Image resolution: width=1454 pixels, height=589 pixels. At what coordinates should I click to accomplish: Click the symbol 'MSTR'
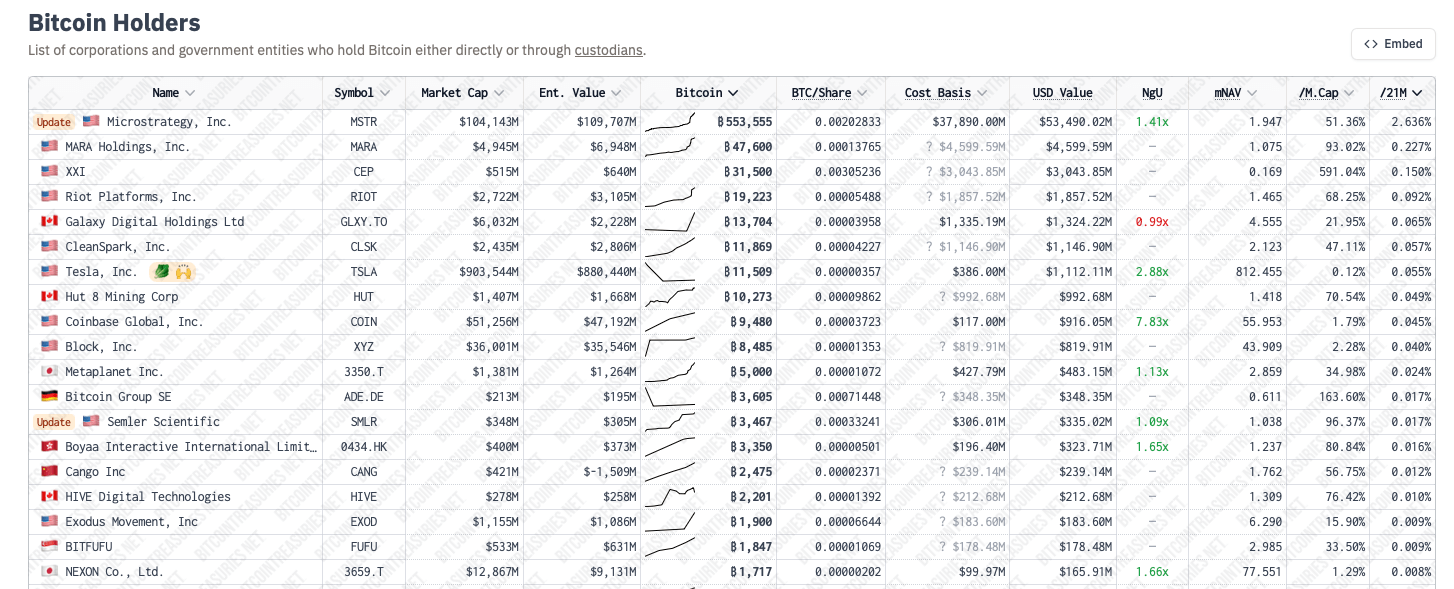pyautogui.click(x=364, y=122)
